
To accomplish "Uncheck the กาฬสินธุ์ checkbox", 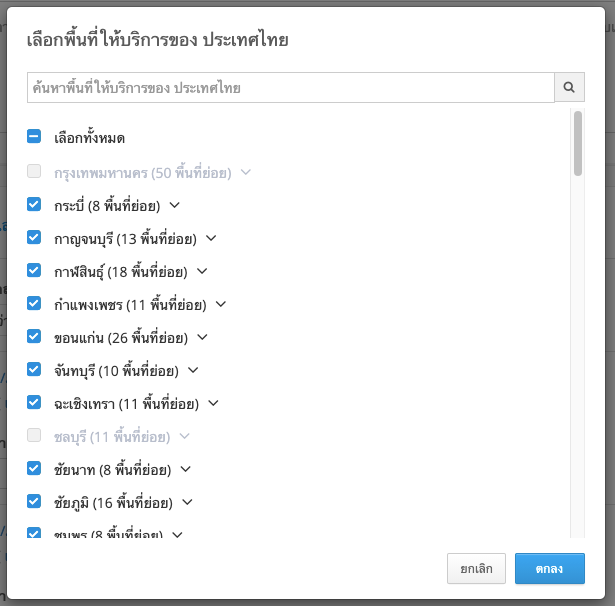I will [x=34, y=271].
